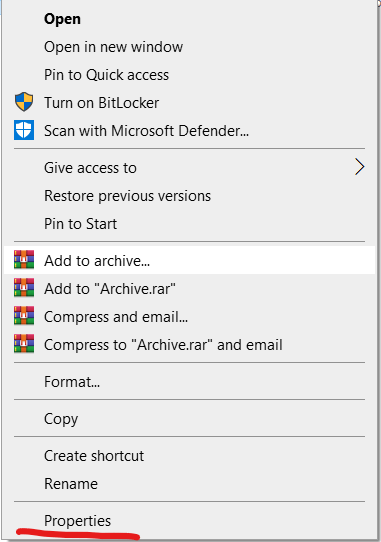Click WinRAR icon beside Compress and email...
The height and width of the screenshot is (542, 381).
coord(24,316)
